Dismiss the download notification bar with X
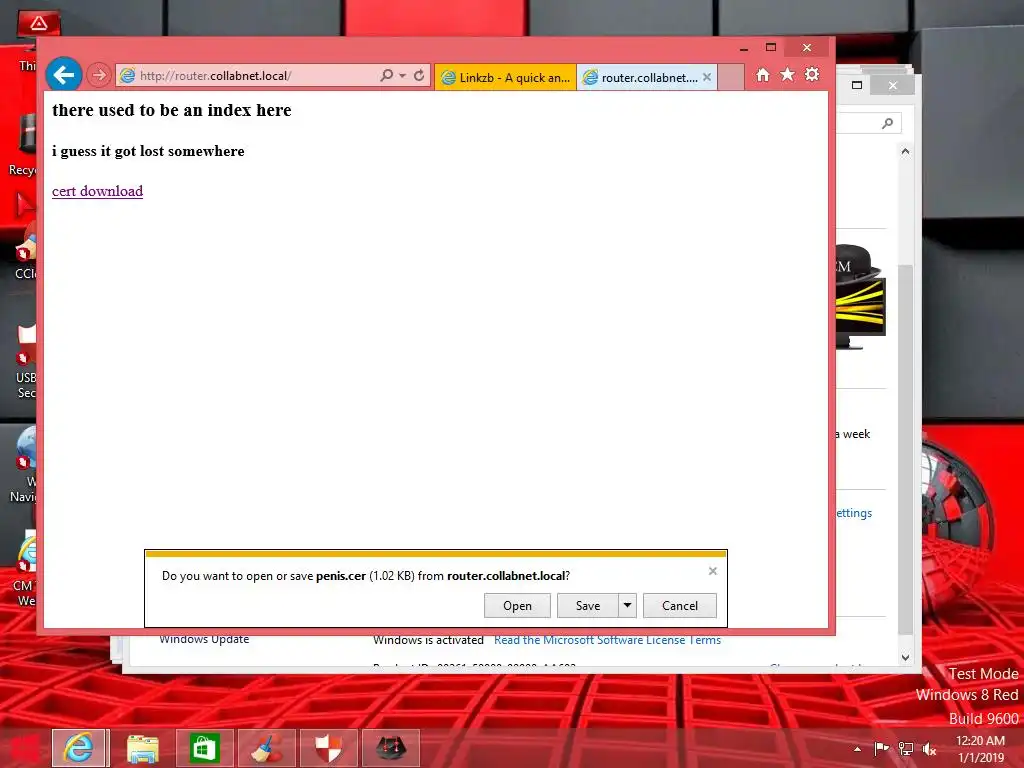Image resolution: width=1024 pixels, height=768 pixels. (712, 571)
